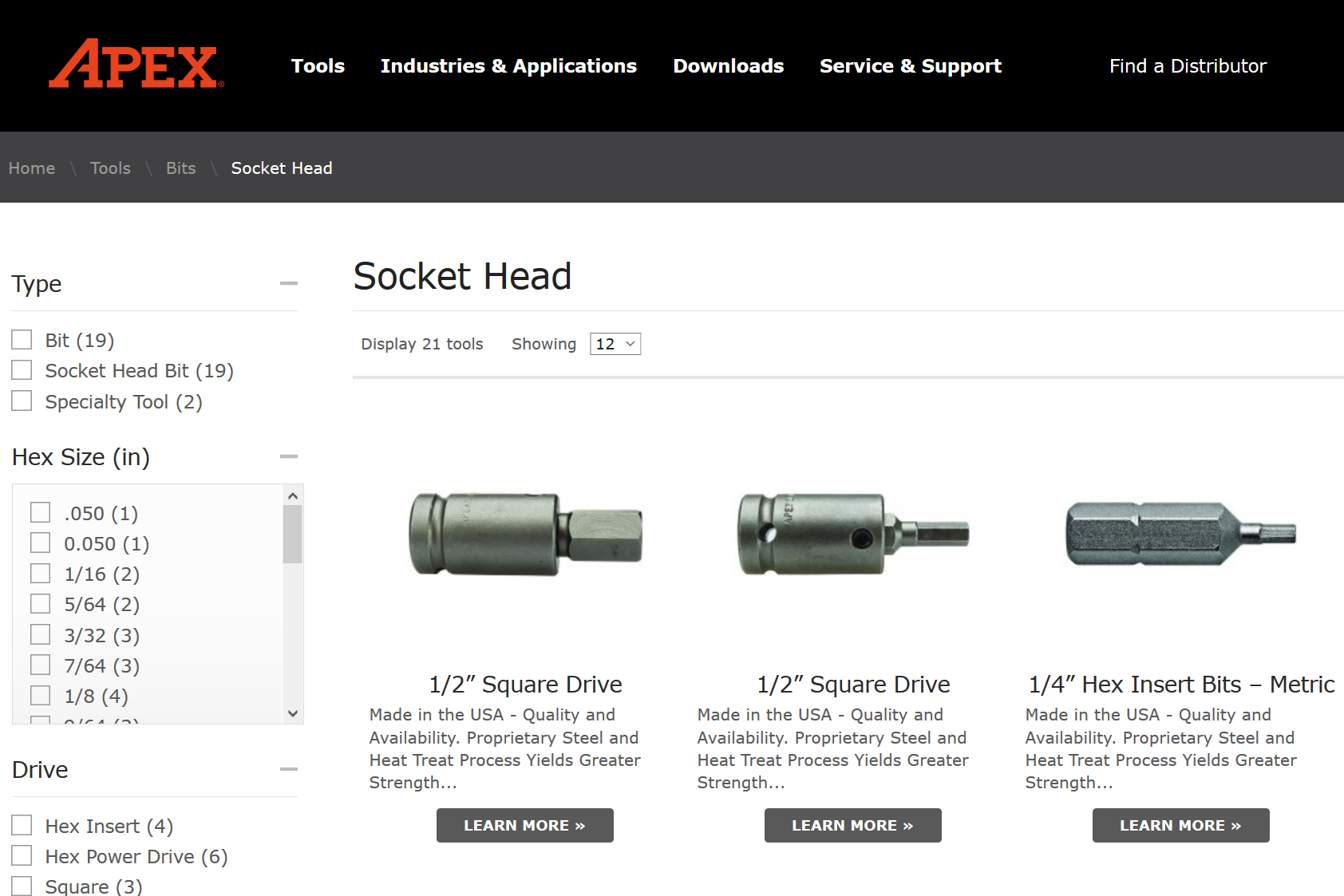This screenshot has width=1344, height=896.
Task: Check the .050 (1) hex size
Action: (41, 512)
